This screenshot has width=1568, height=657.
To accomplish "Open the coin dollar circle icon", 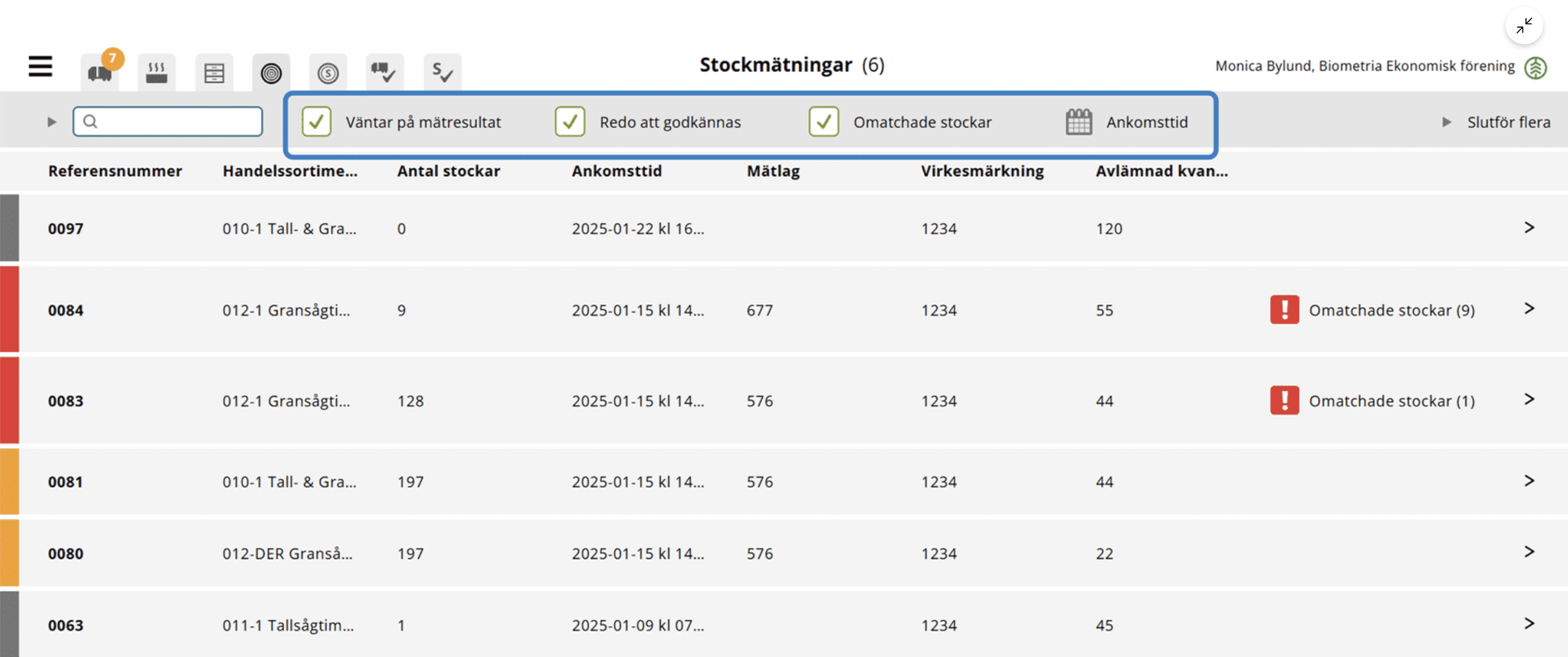I will tap(328, 73).
